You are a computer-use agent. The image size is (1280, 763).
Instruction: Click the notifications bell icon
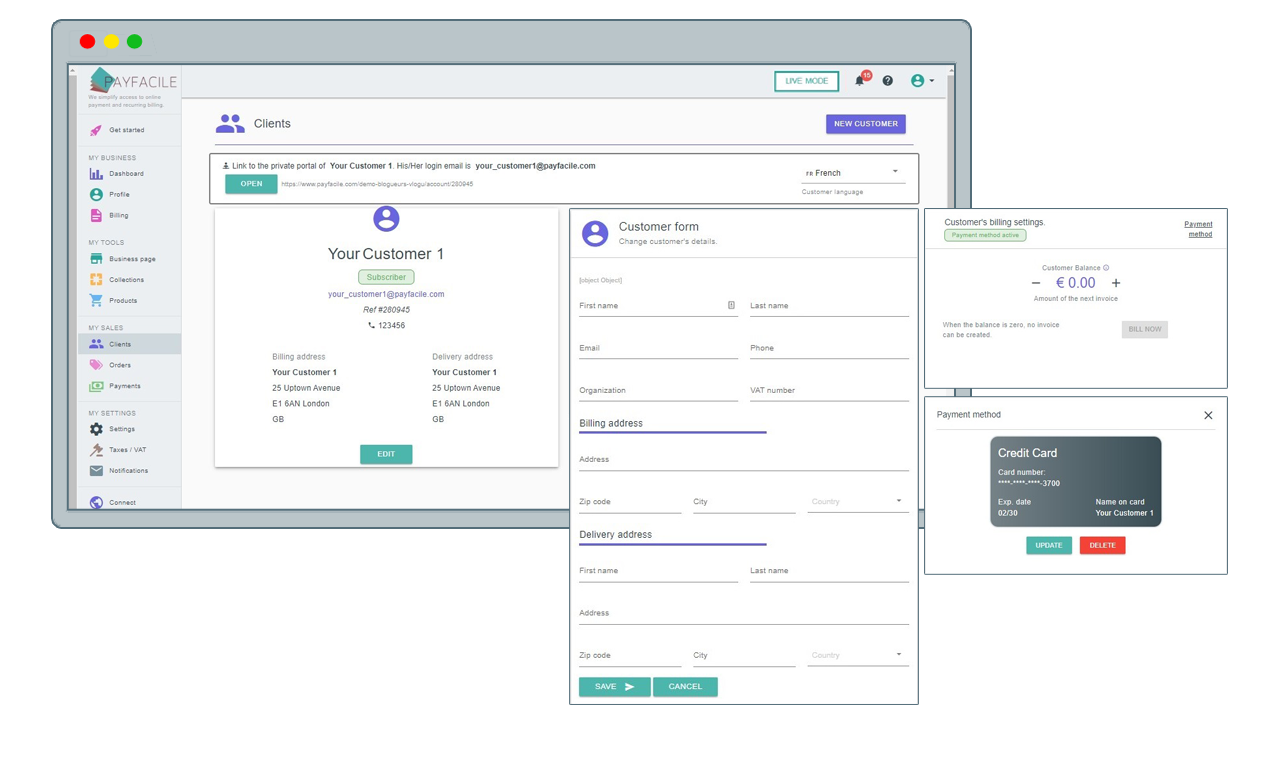[859, 81]
